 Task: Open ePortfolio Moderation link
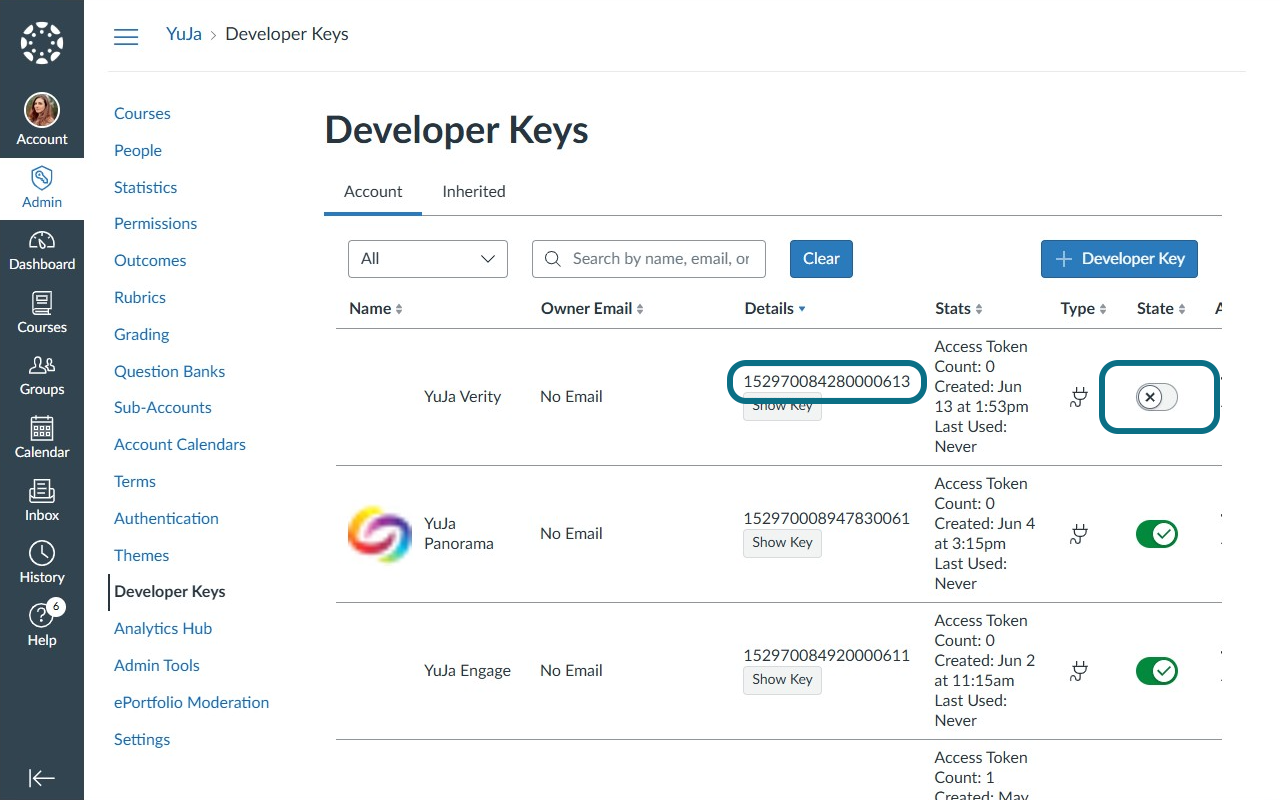[x=192, y=703]
